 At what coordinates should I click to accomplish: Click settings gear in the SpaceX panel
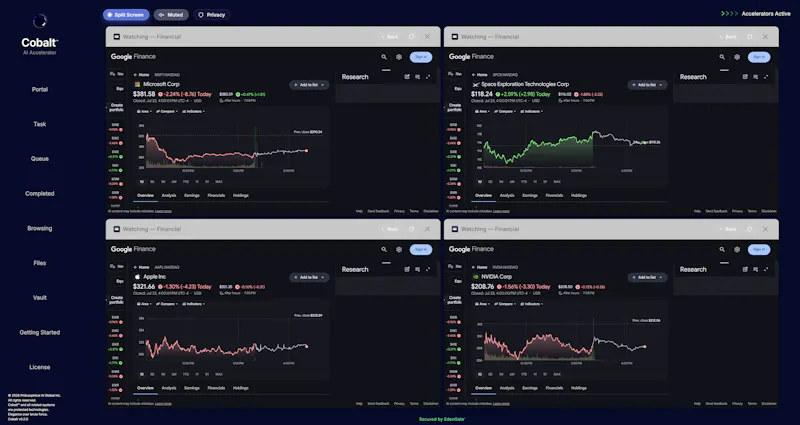click(x=737, y=57)
